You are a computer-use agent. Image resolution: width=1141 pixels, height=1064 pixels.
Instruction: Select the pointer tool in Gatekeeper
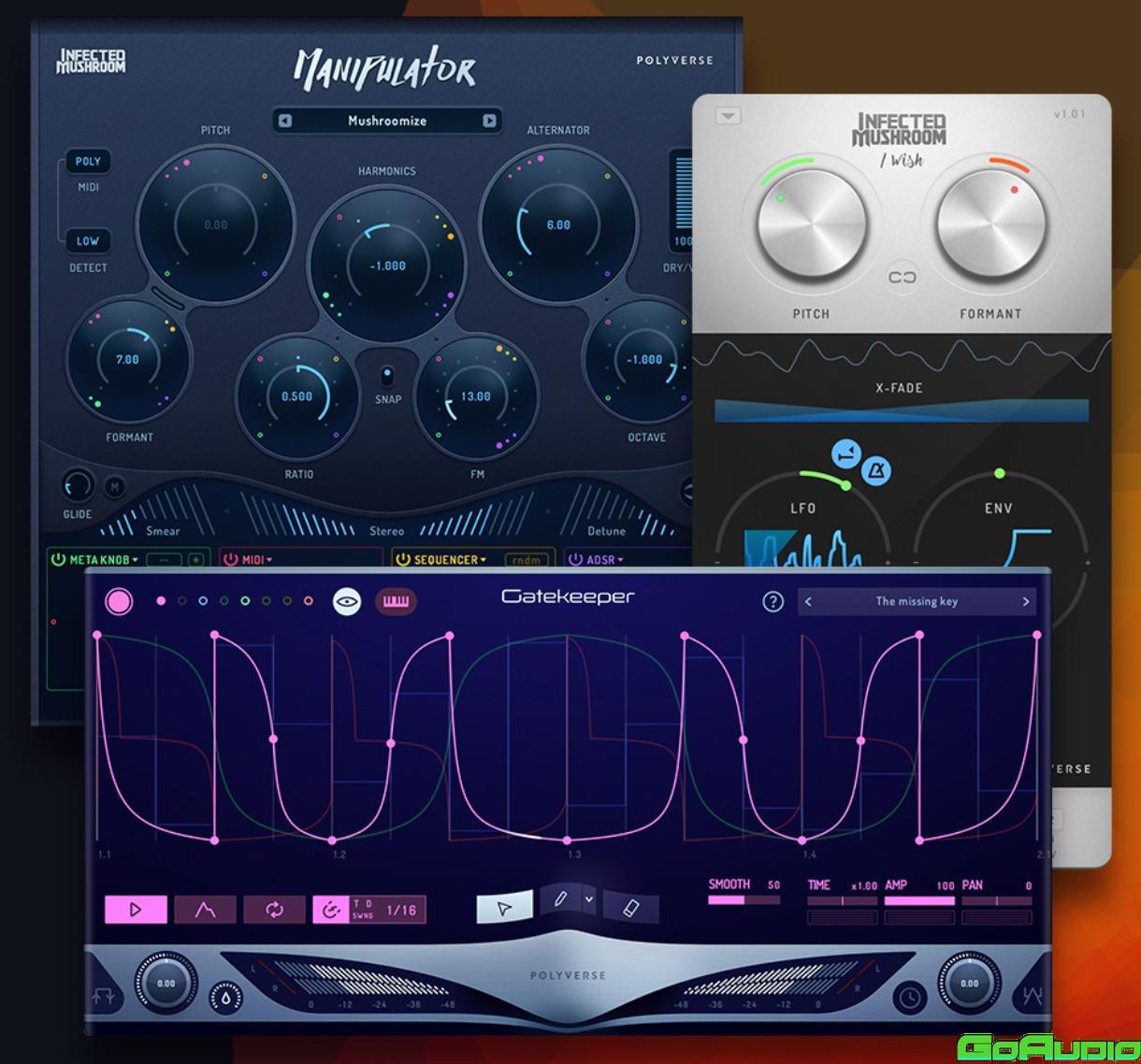click(x=505, y=907)
